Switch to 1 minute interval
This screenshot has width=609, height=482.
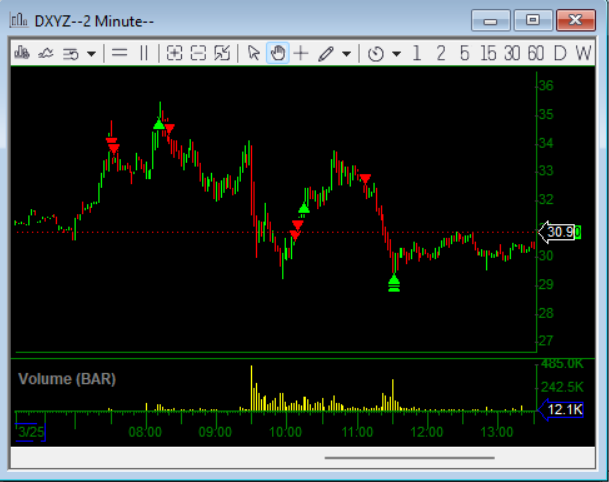[417, 53]
